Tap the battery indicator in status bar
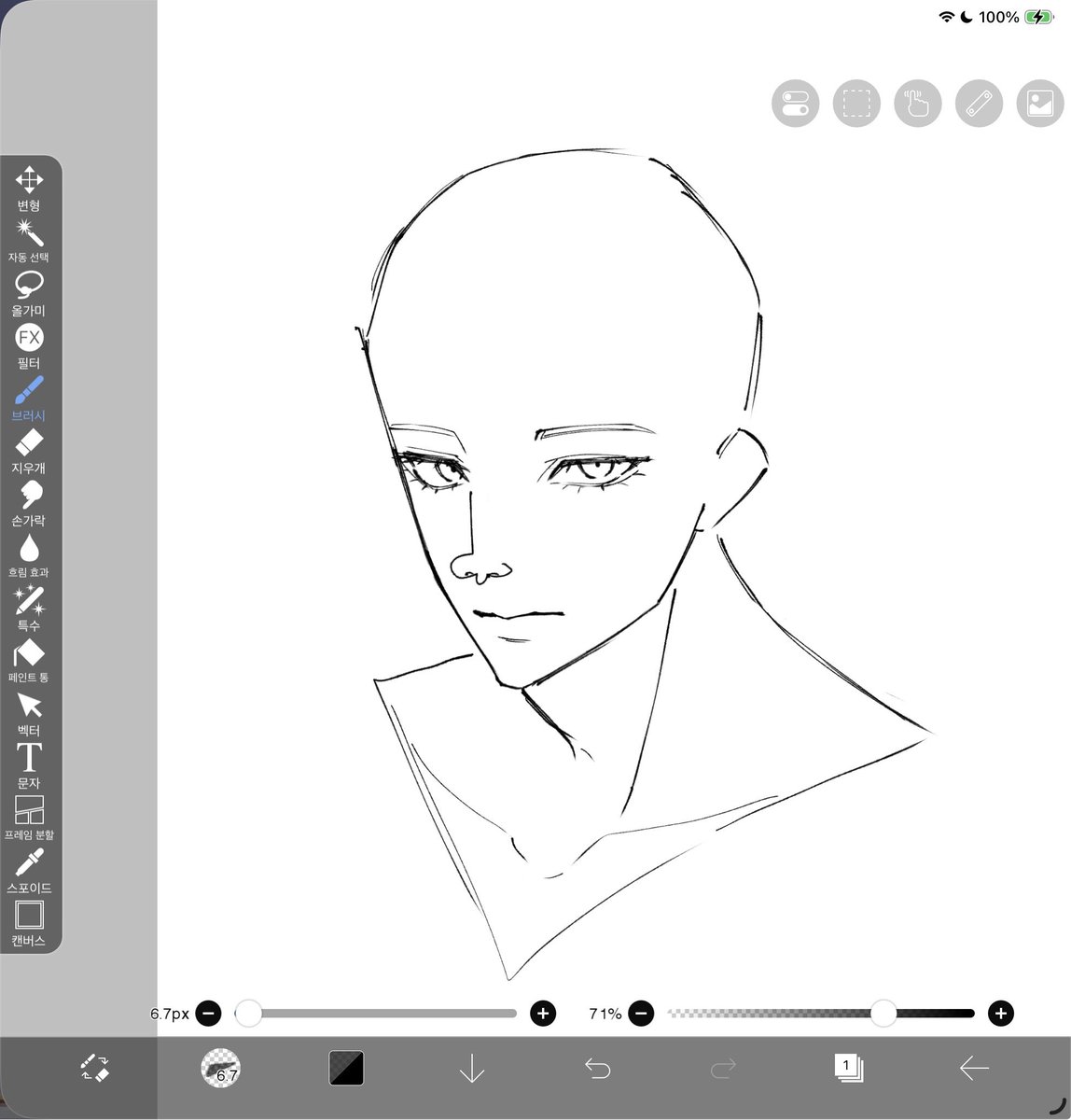This screenshot has height=1120, width=1071. [x=1038, y=17]
